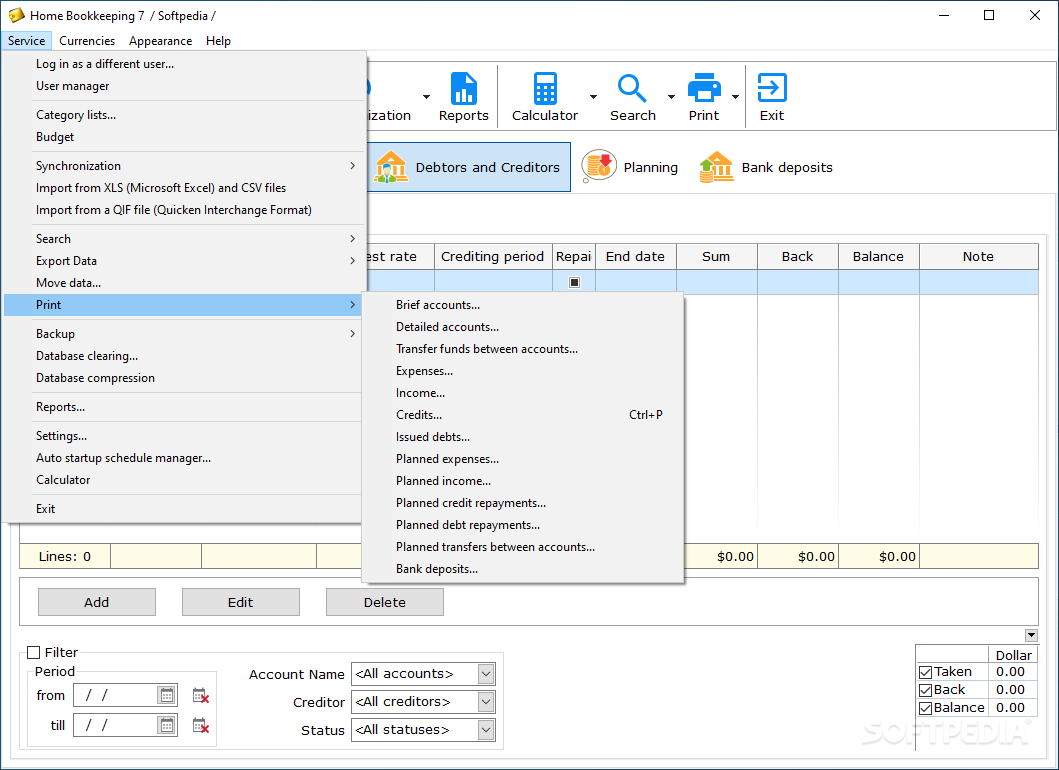Expand dropdown arrow left of Reports

tap(426, 97)
